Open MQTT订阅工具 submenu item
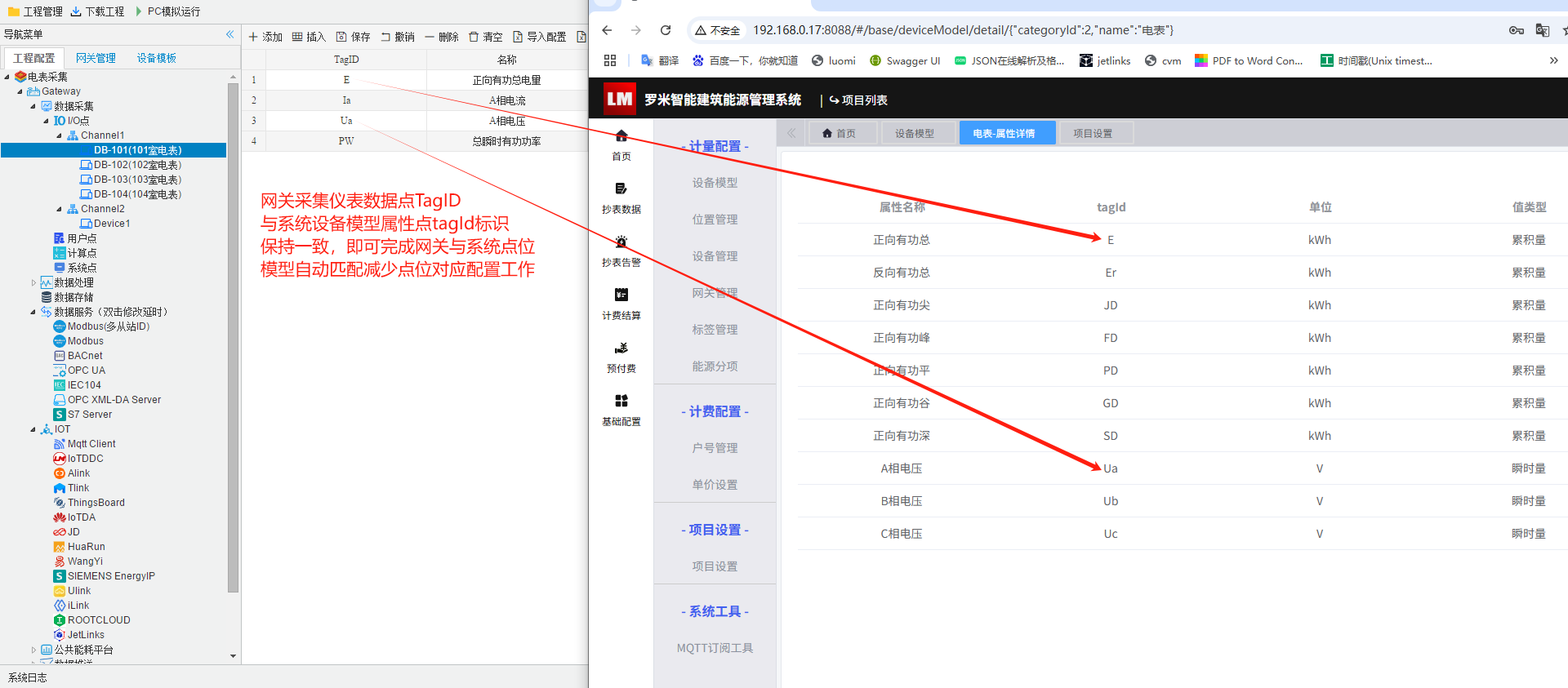1568x688 pixels. coord(715,648)
